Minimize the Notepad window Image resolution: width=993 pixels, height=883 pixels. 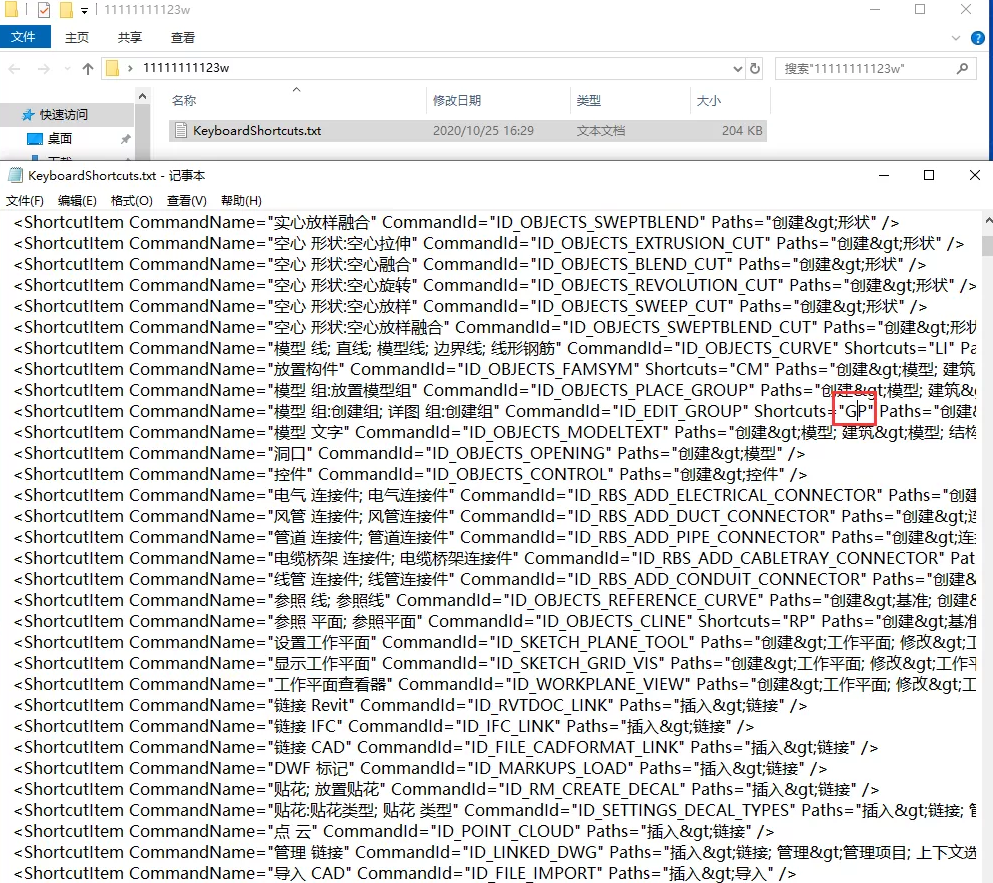883,175
